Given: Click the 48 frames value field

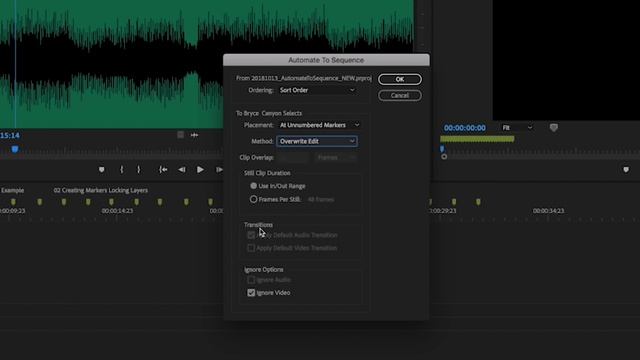Looking at the screenshot, I should click(x=321, y=200).
